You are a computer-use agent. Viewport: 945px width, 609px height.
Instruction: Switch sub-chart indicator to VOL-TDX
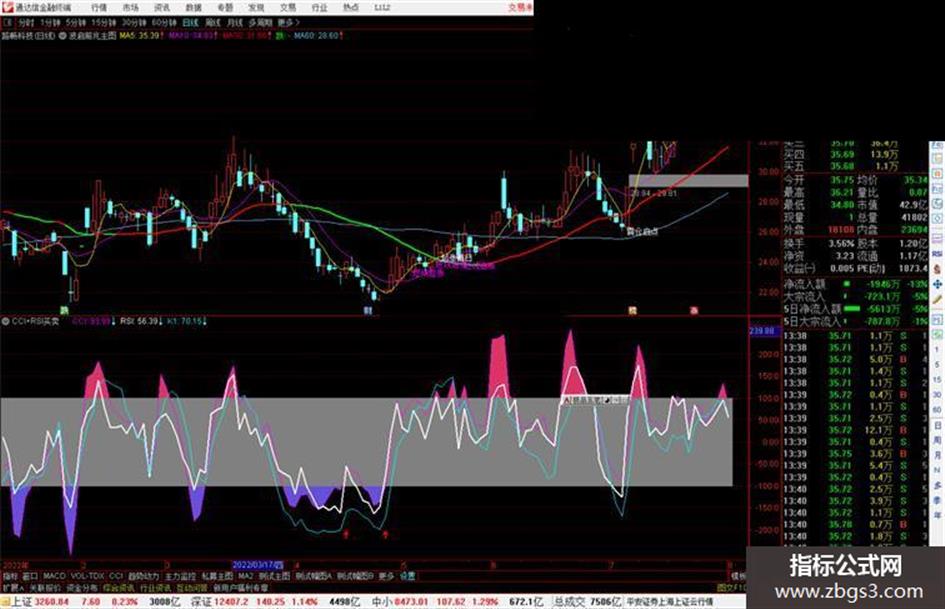[87, 576]
